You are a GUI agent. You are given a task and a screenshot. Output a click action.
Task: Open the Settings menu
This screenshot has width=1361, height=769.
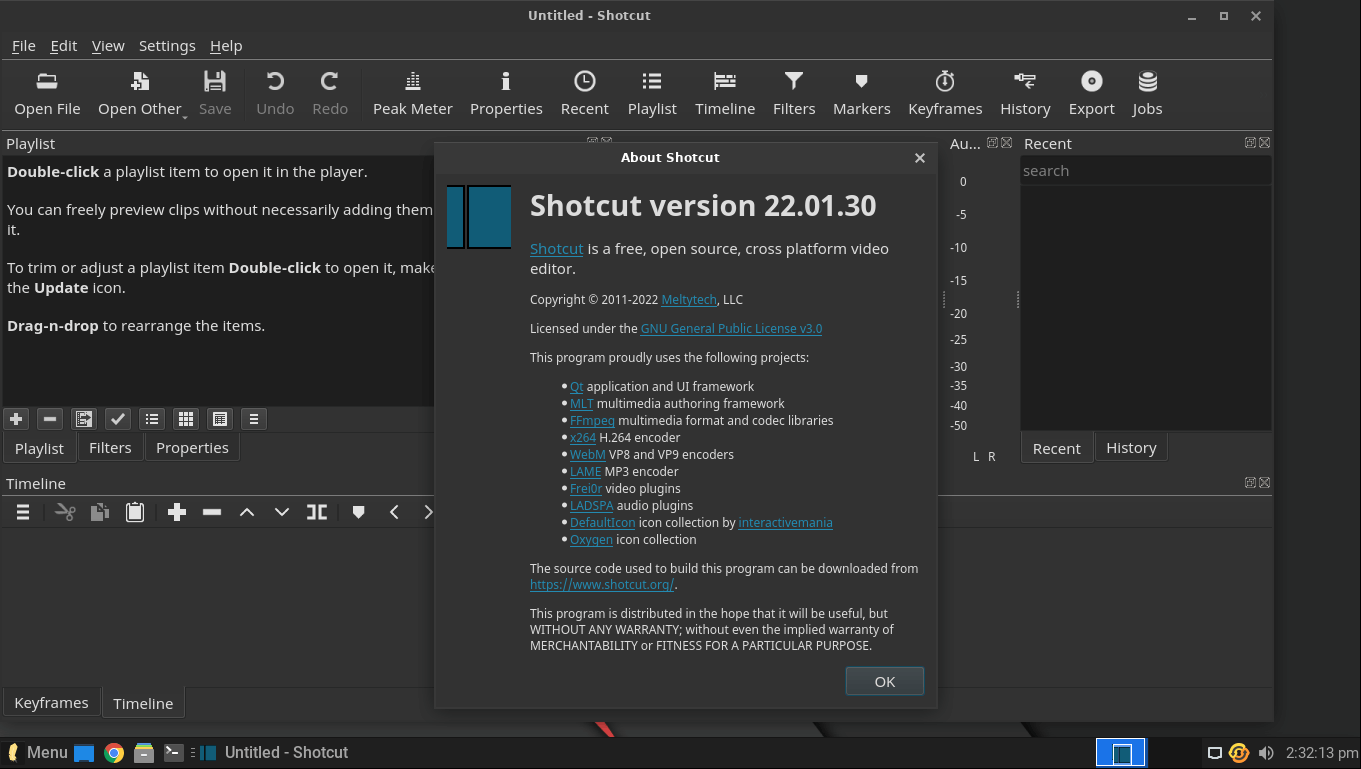(167, 45)
